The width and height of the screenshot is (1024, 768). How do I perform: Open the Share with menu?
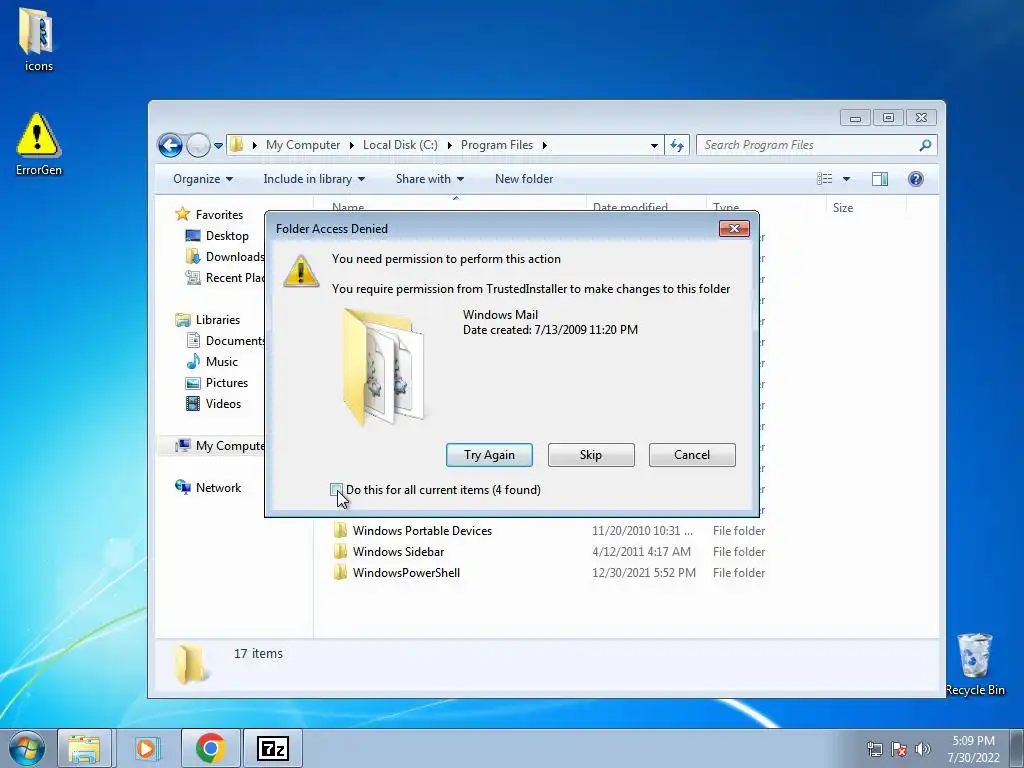click(430, 179)
